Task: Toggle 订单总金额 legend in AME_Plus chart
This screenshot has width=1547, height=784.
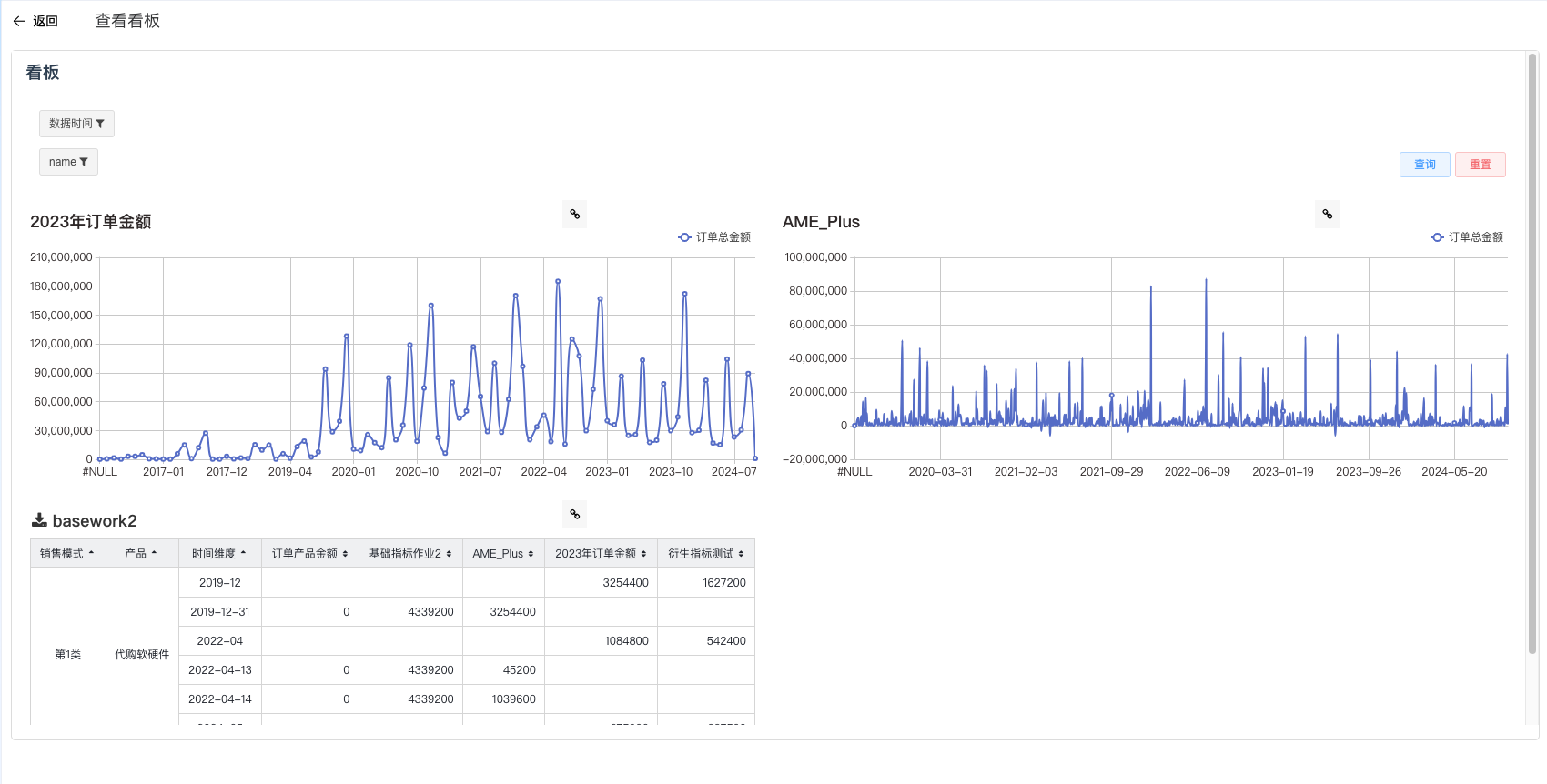Action: click(1466, 237)
